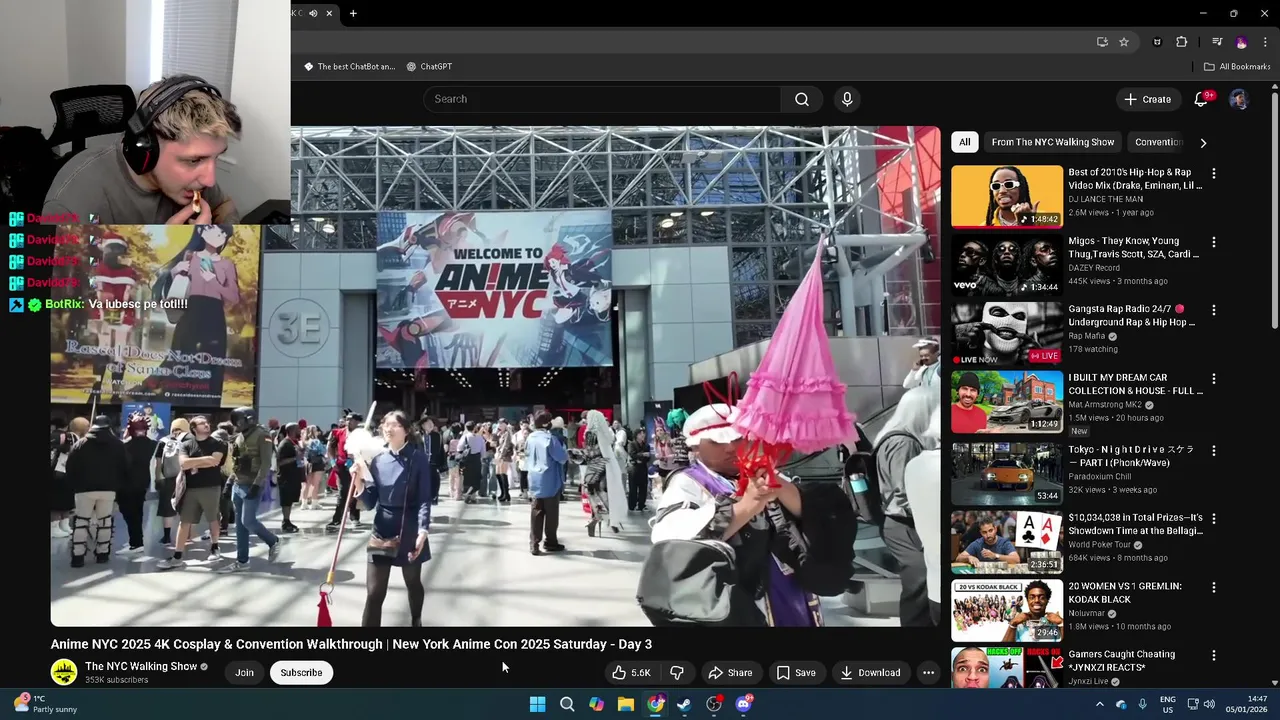Open Migos They Know mix thumbnail

pyautogui.click(x=1007, y=265)
